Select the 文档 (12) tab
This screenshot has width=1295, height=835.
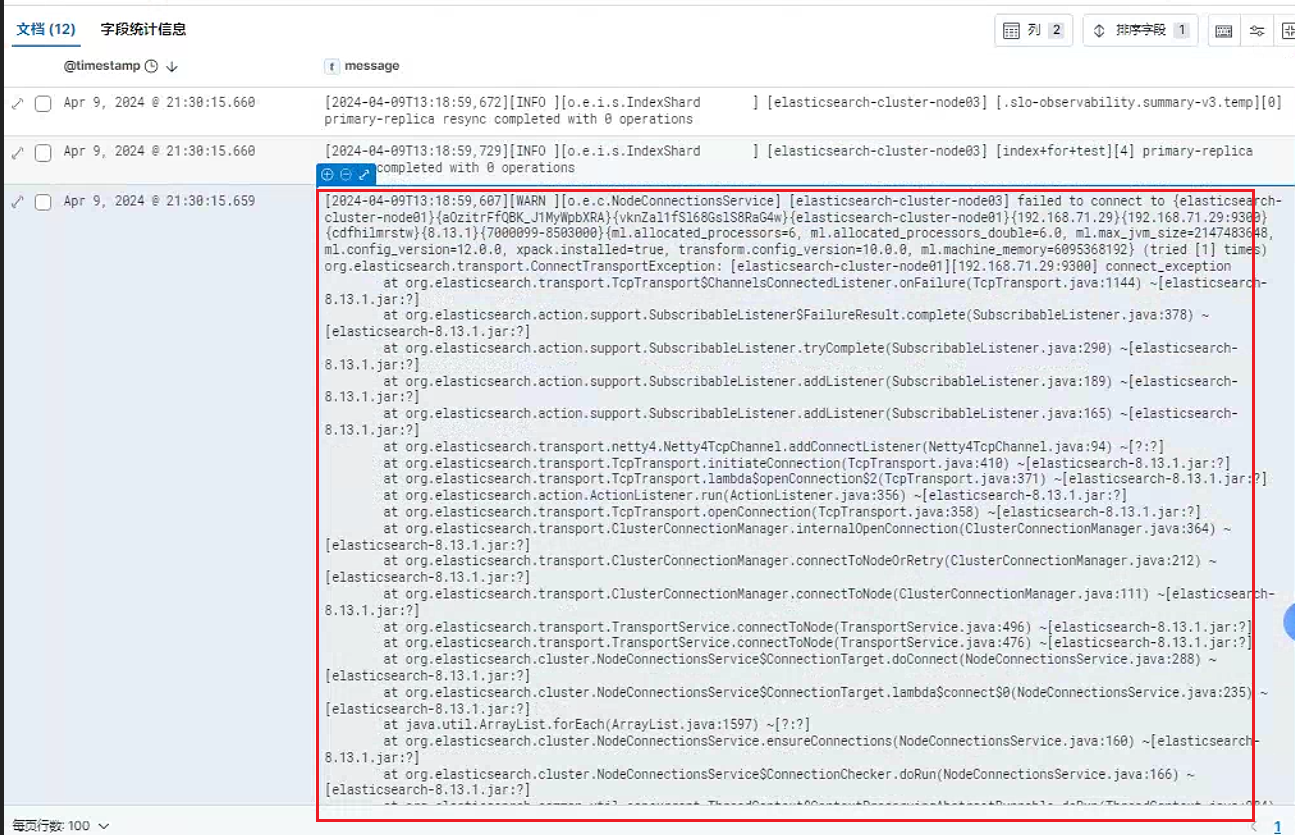[x=46, y=29]
